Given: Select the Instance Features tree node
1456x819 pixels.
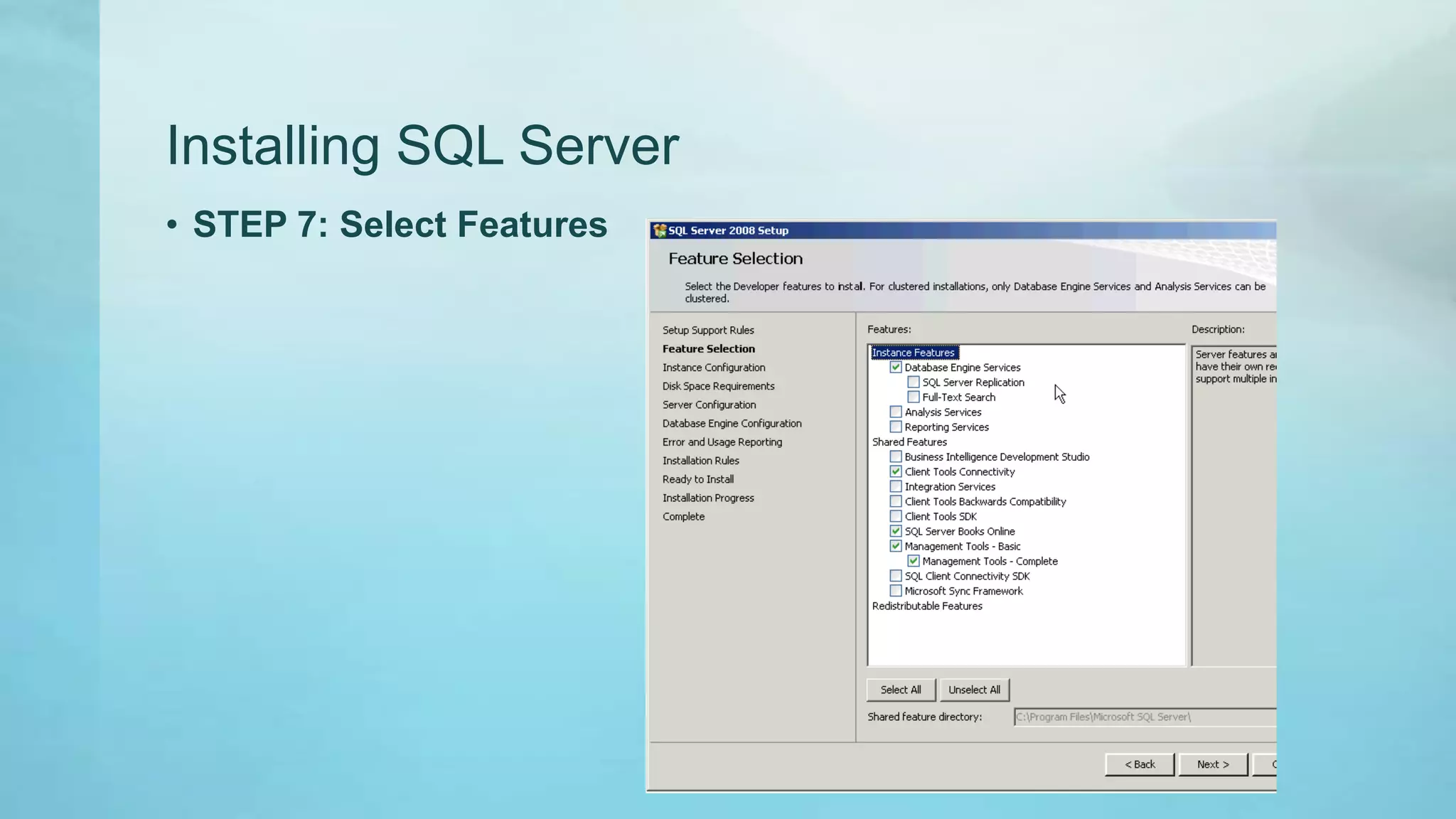Looking at the screenshot, I should (x=914, y=353).
